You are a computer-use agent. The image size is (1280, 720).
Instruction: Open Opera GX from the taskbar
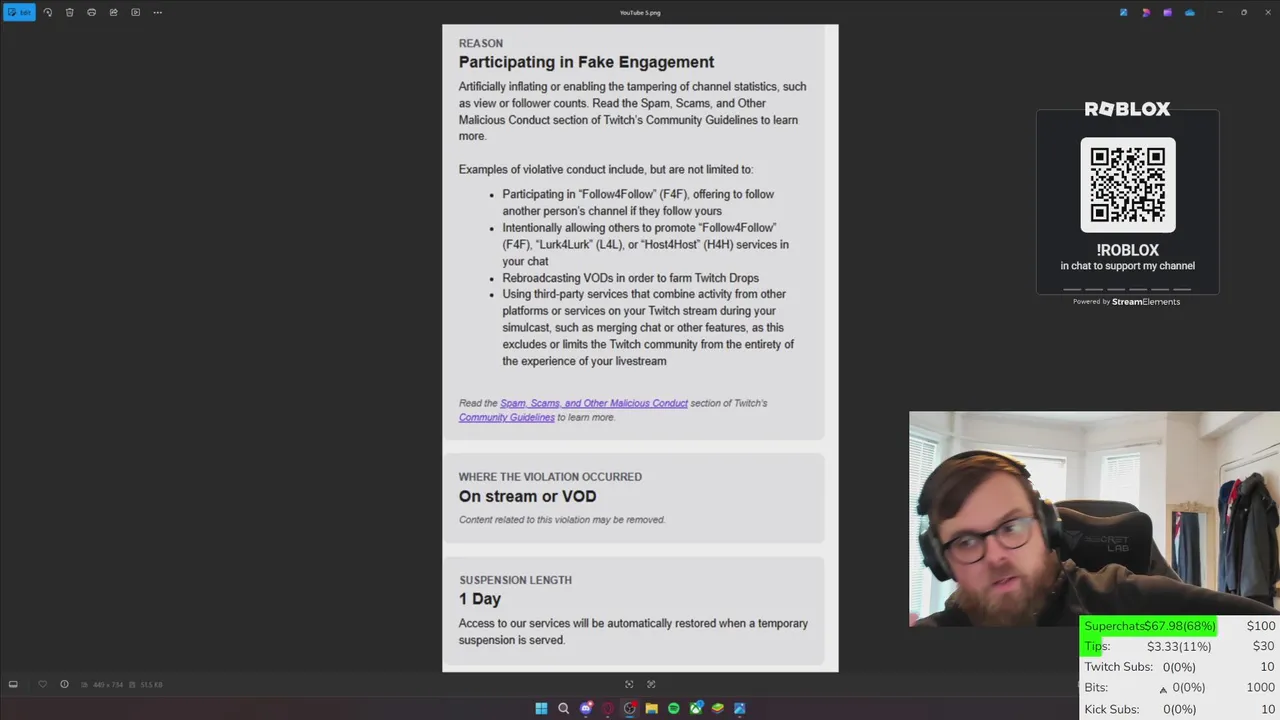608,708
